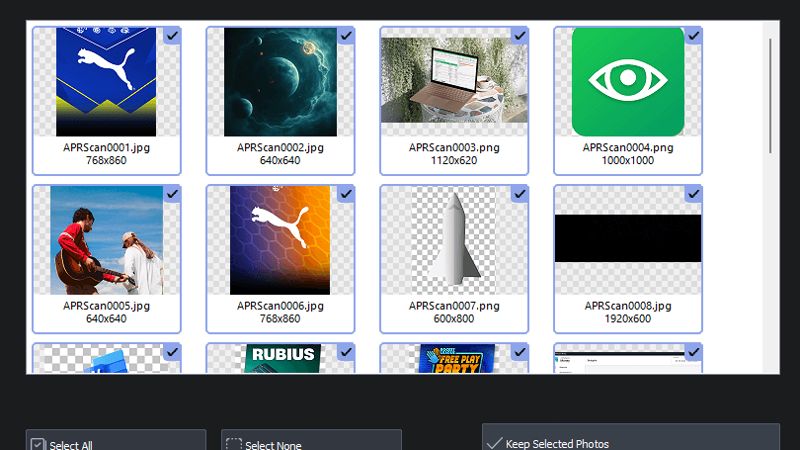Click the 1920x600 dimensions label
The image size is (800, 450).
click(628, 319)
